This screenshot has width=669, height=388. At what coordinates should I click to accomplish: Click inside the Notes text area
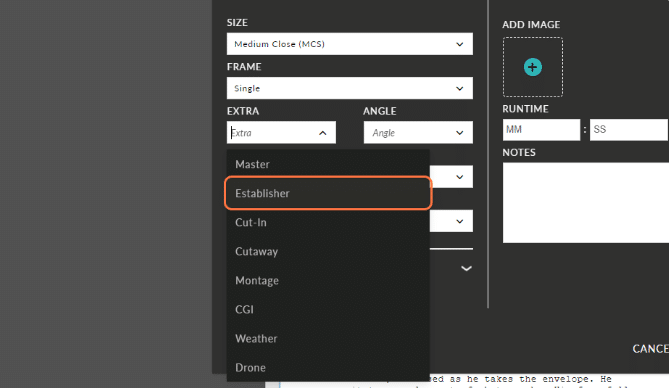coord(585,203)
